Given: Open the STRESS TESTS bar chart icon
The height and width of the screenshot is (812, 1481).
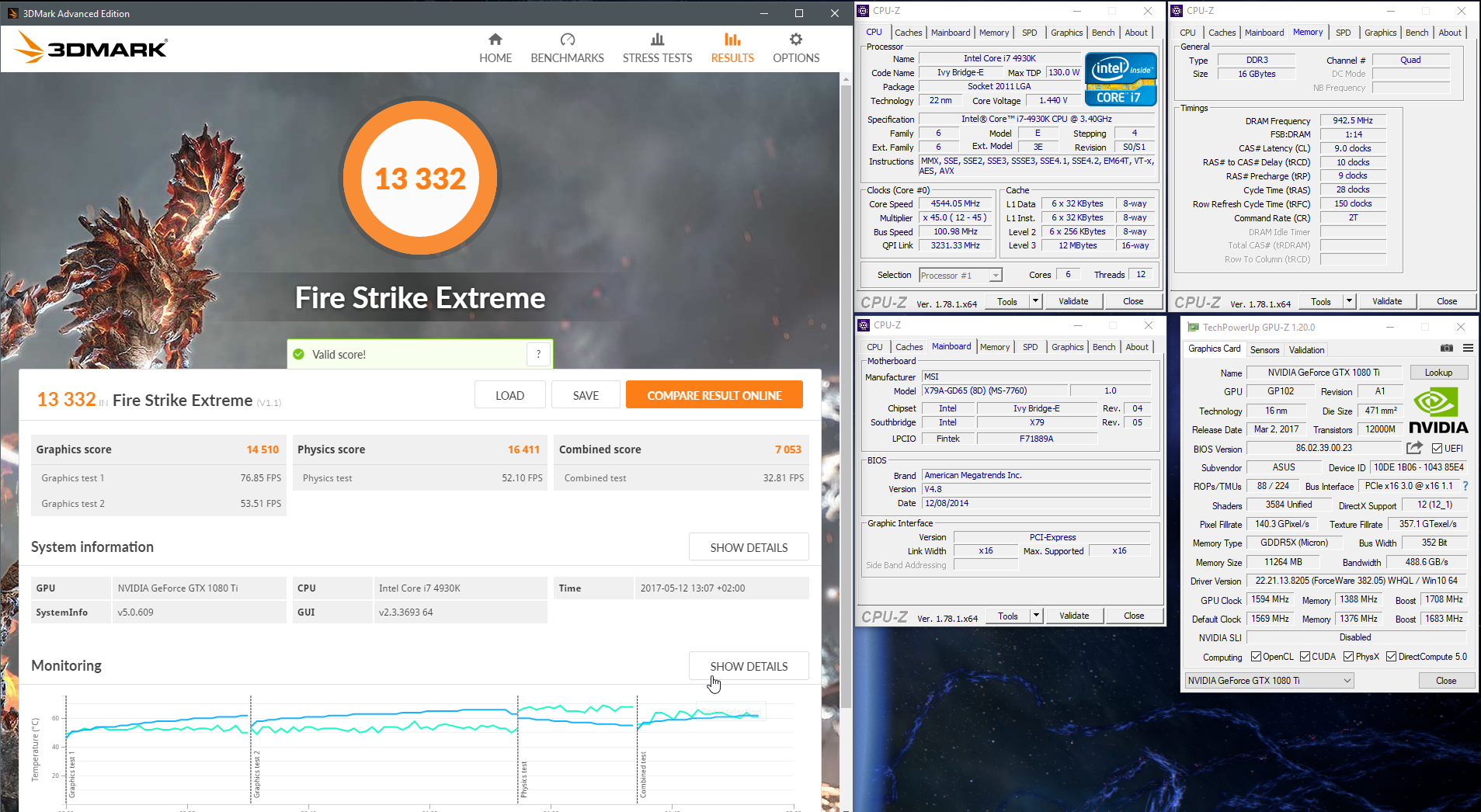Looking at the screenshot, I should [x=657, y=40].
